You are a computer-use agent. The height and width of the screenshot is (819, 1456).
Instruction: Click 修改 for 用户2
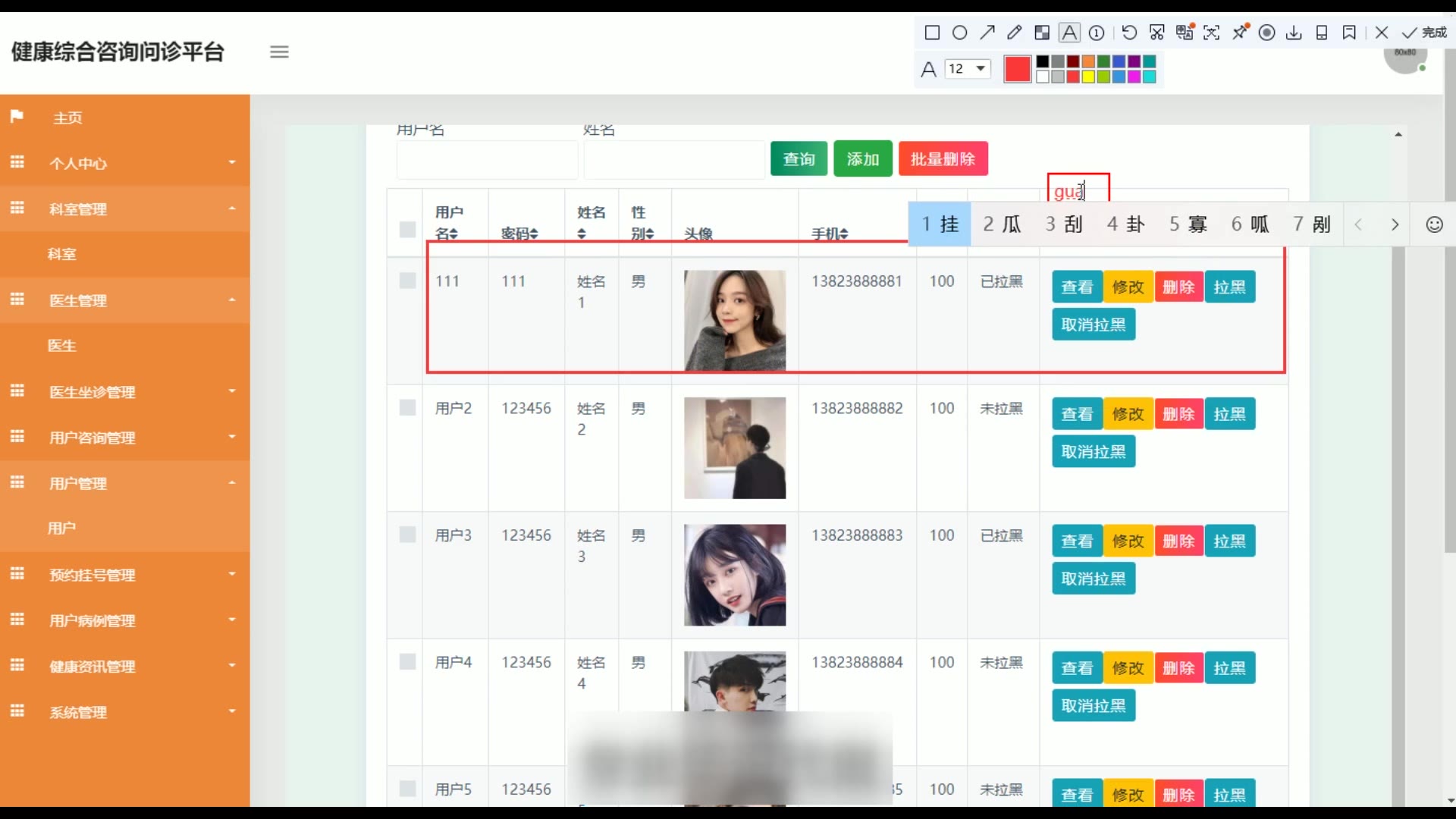1128,414
